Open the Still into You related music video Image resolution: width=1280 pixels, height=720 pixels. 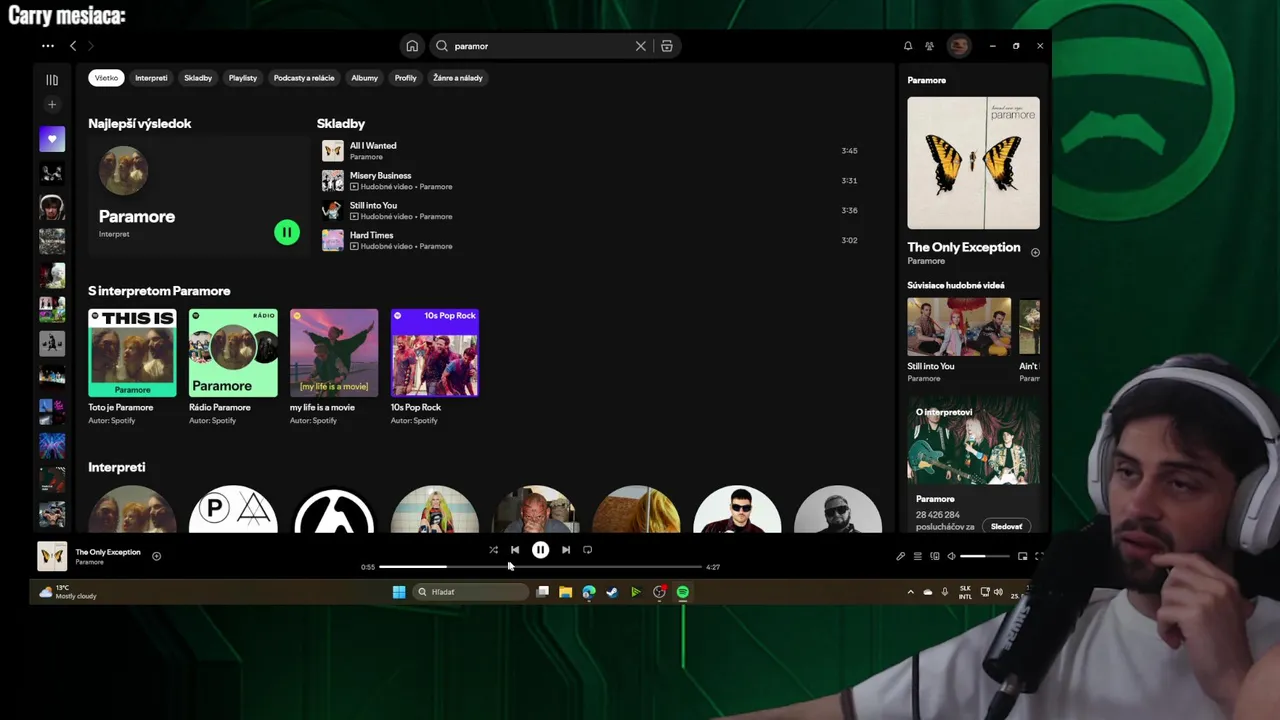[x=958, y=340]
